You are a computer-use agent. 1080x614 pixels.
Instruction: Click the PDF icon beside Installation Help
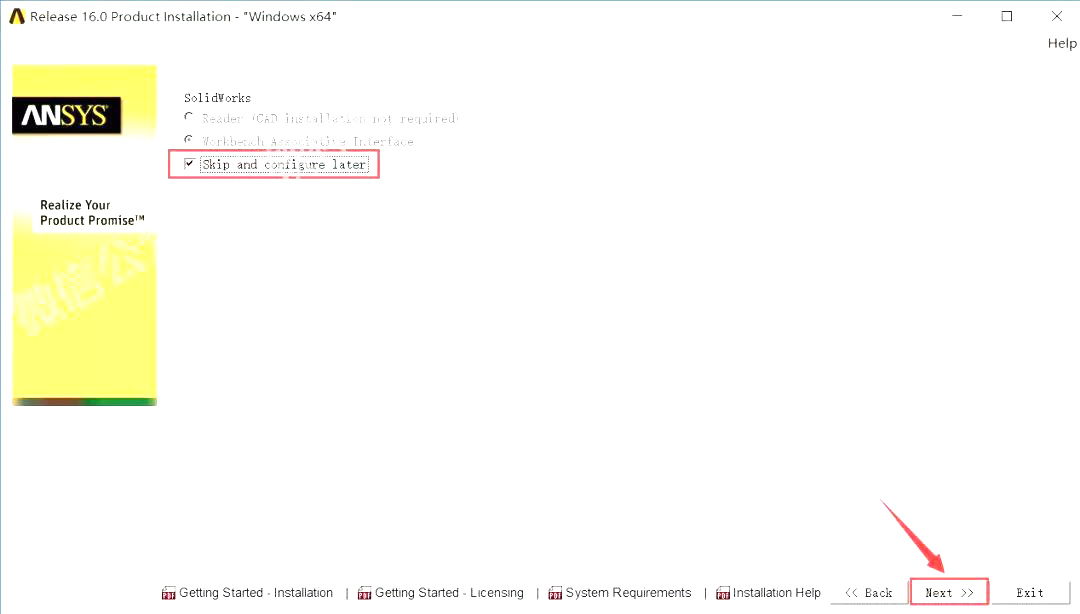pyautogui.click(x=723, y=593)
